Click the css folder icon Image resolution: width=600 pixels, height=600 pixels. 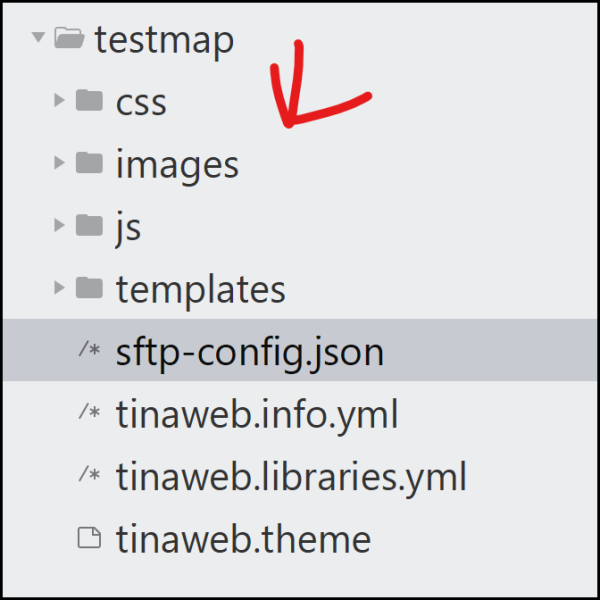(90, 101)
